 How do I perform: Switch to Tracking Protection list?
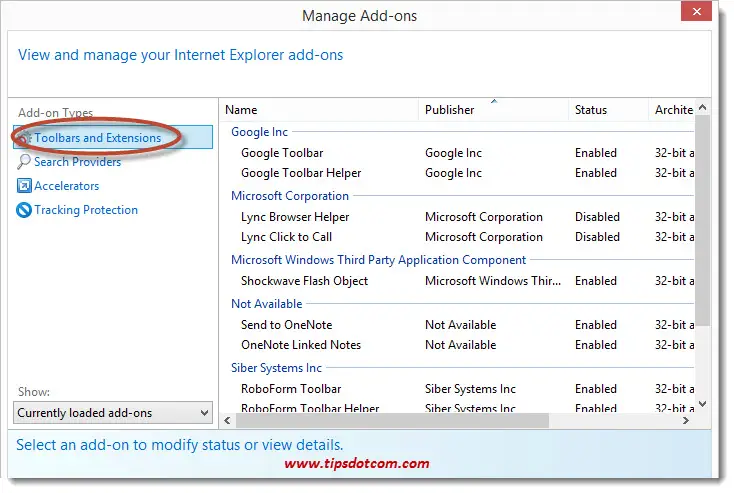pyautogui.click(x=86, y=210)
